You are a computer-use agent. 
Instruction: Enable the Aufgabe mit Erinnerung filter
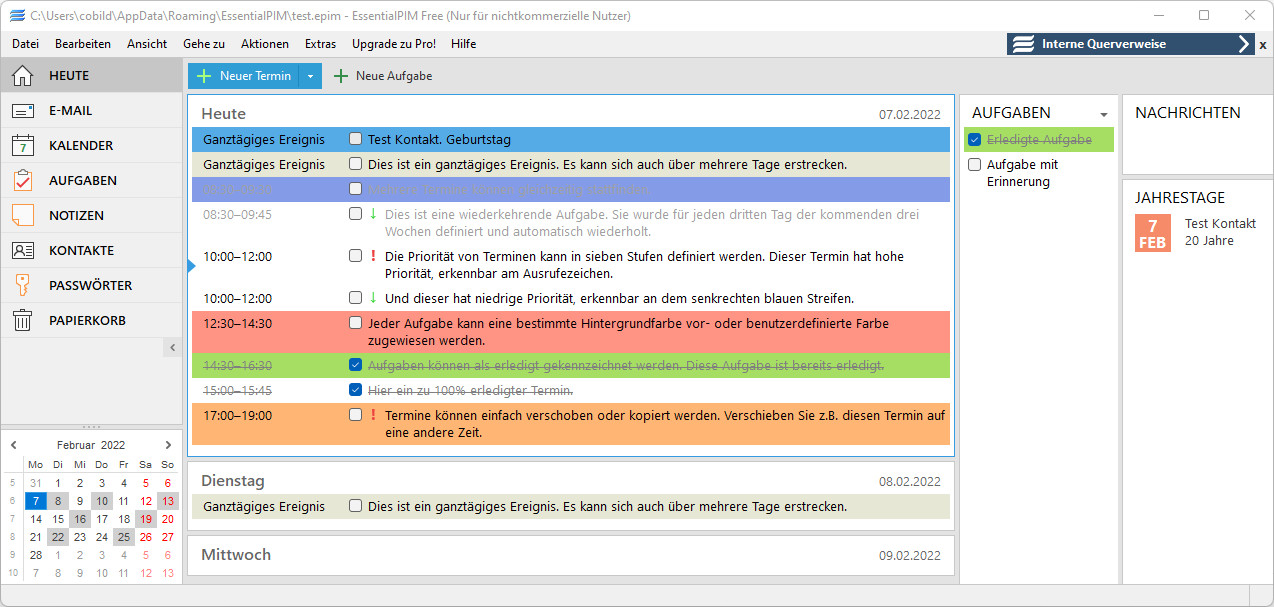pos(975,164)
